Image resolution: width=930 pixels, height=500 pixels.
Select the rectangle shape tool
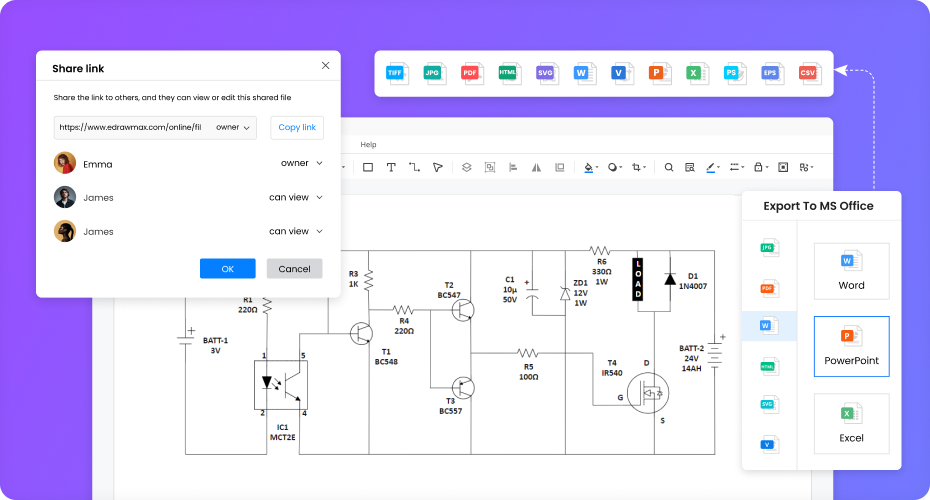coord(368,167)
